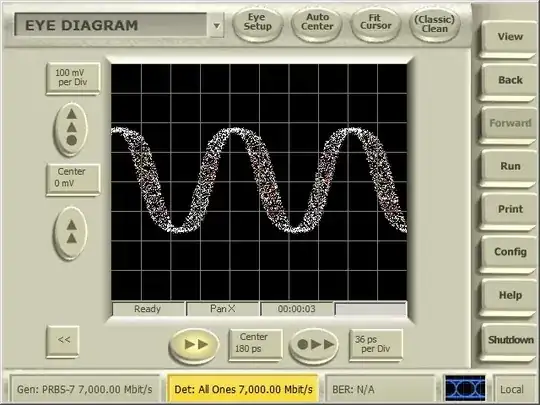Click the vertical offset double-triangle oval button
The image size is (540, 405).
tap(71, 232)
